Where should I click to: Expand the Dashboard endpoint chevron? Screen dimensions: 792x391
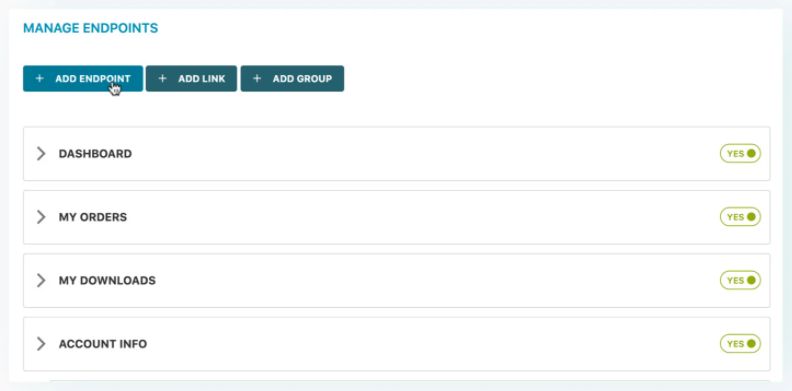click(41, 154)
